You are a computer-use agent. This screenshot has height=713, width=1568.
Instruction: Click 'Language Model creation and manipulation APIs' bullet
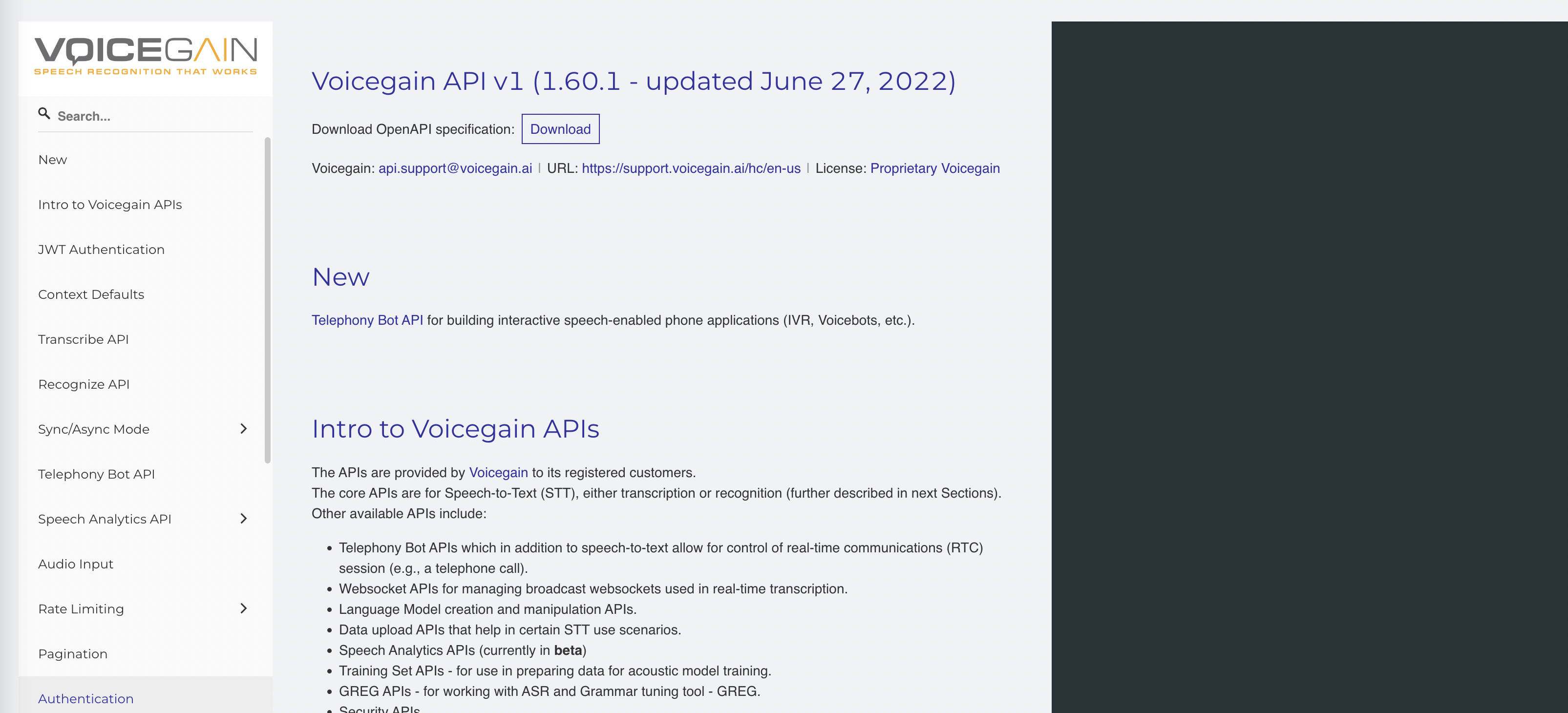coord(487,609)
